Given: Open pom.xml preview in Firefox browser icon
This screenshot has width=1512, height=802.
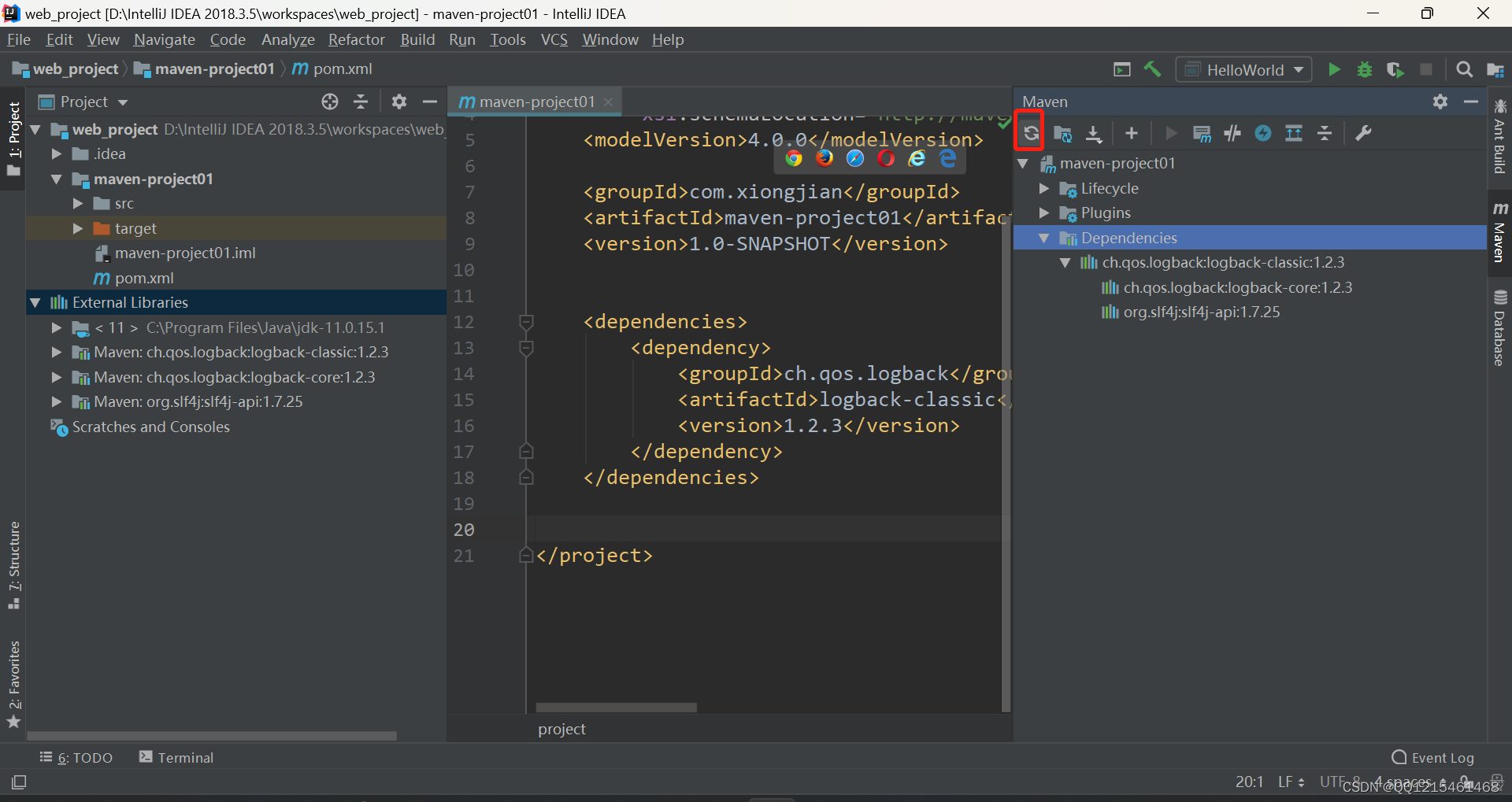Looking at the screenshot, I should tap(825, 159).
